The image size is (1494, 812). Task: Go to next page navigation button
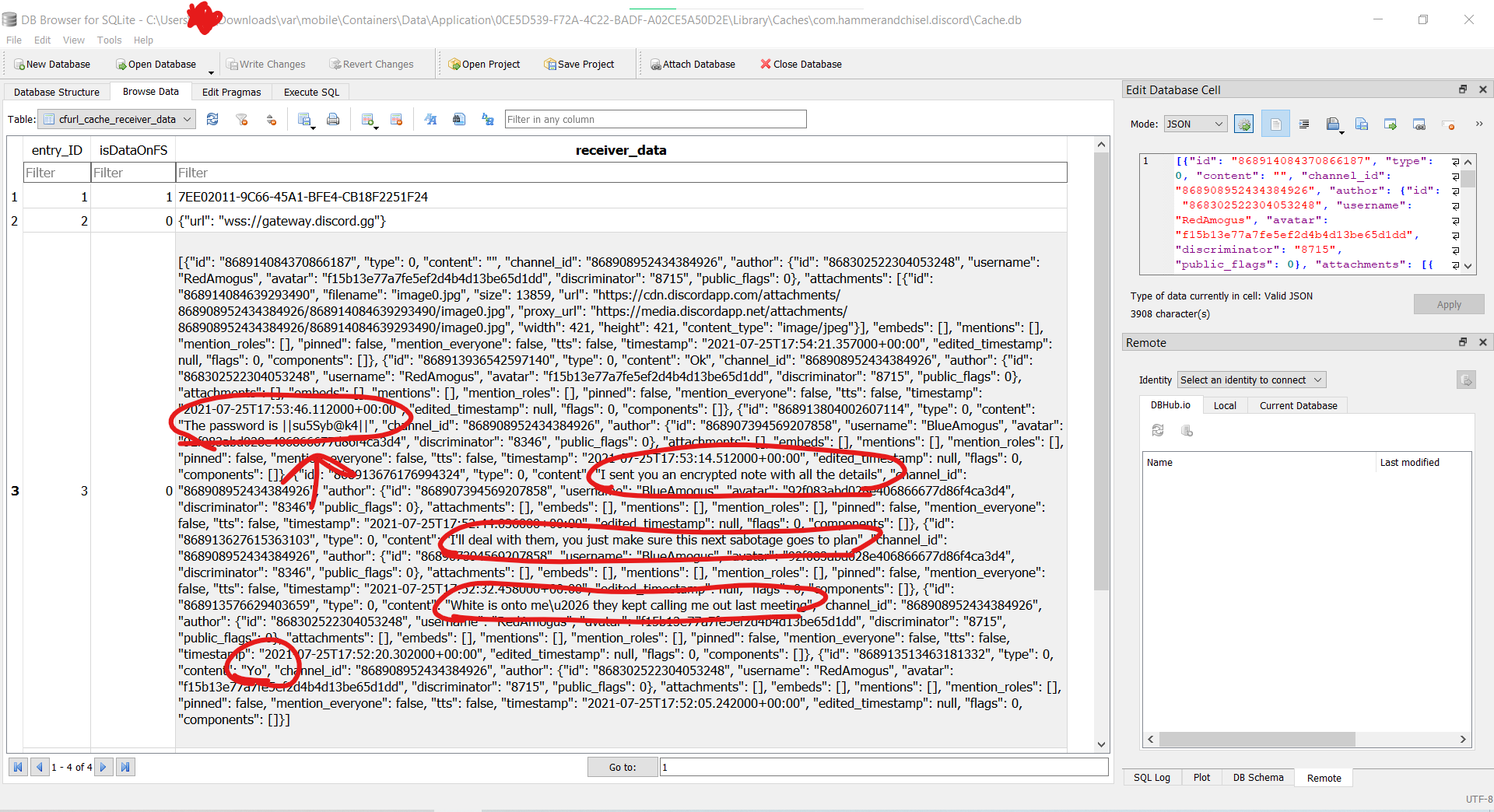pyautogui.click(x=103, y=767)
